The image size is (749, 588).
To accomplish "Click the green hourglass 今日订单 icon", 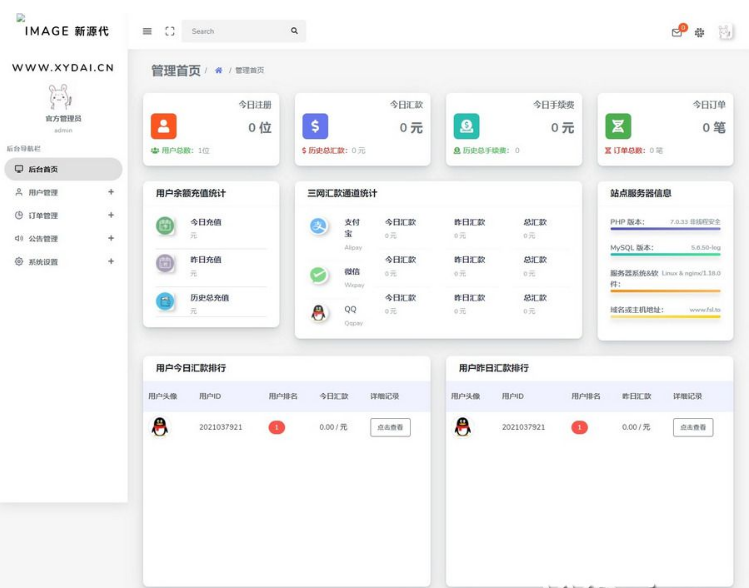I will click(x=618, y=126).
